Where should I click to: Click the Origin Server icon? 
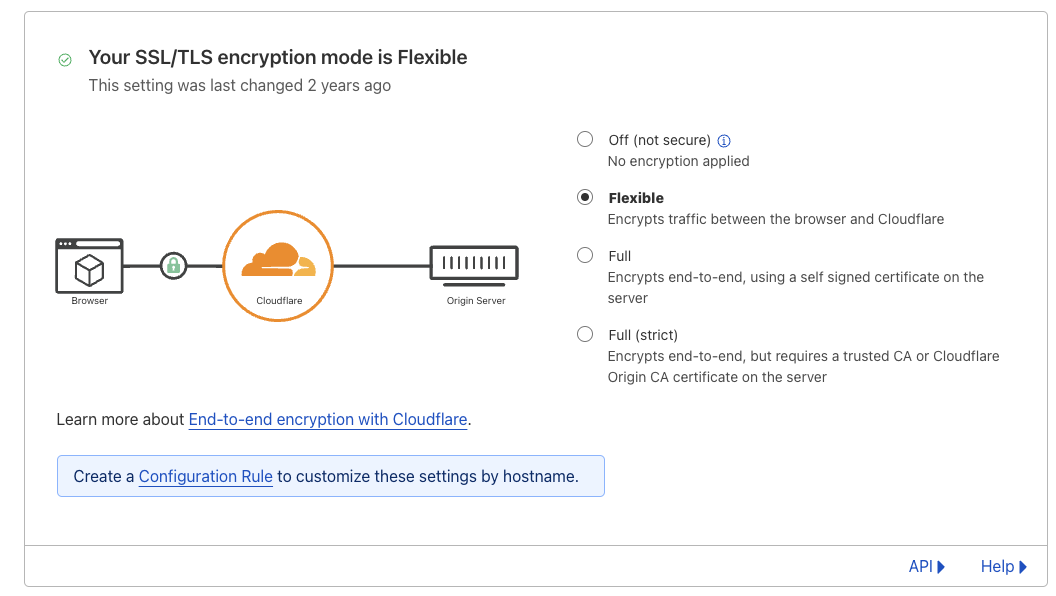pos(474,265)
